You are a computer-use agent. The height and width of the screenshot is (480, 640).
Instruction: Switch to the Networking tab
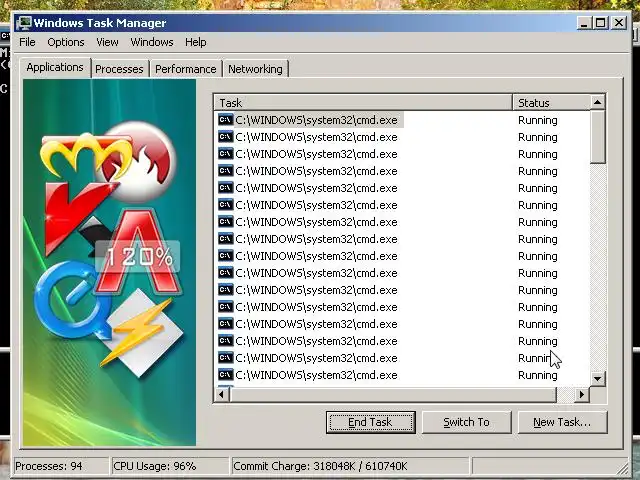coord(255,69)
